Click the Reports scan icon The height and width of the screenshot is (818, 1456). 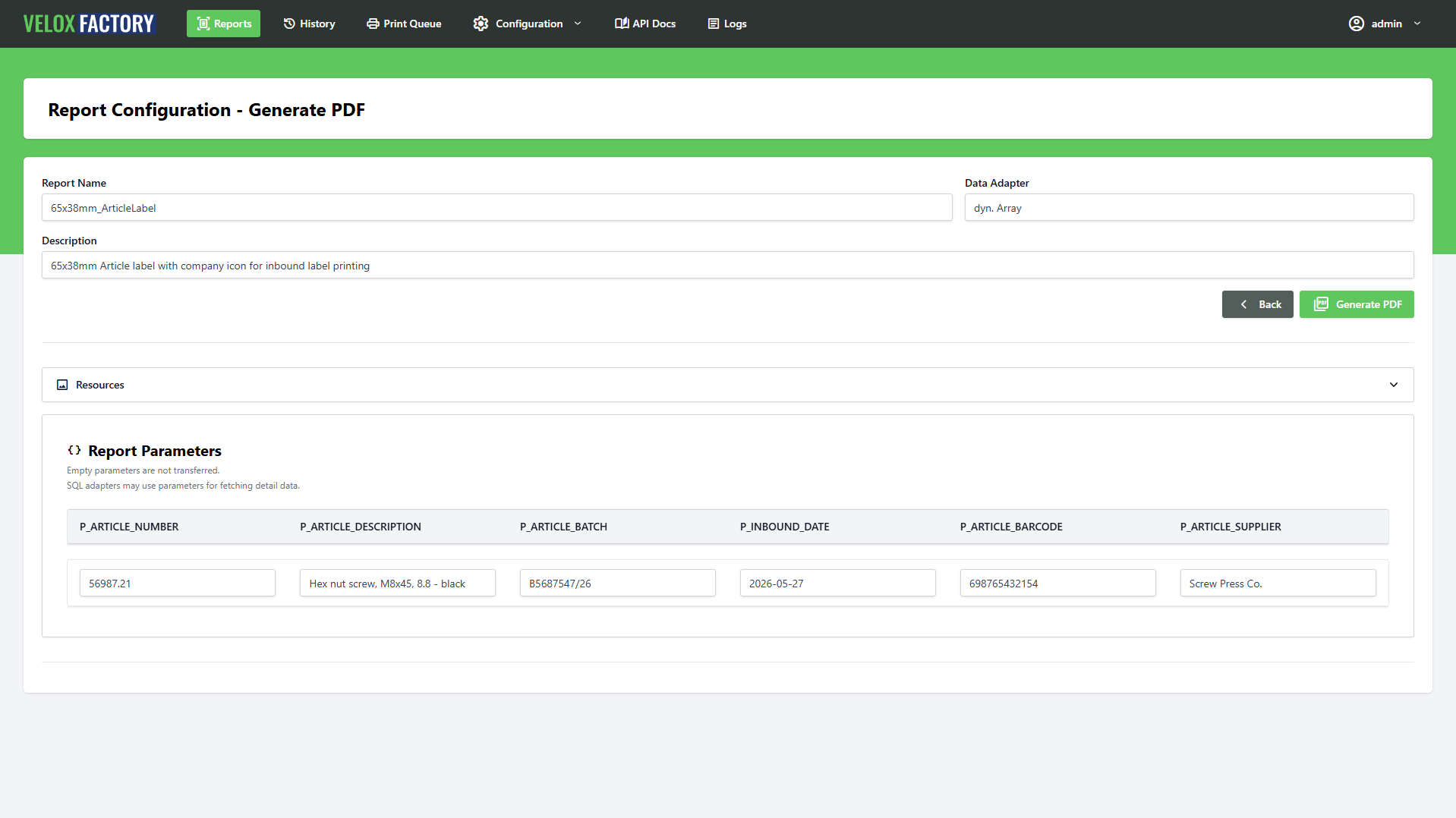(203, 24)
